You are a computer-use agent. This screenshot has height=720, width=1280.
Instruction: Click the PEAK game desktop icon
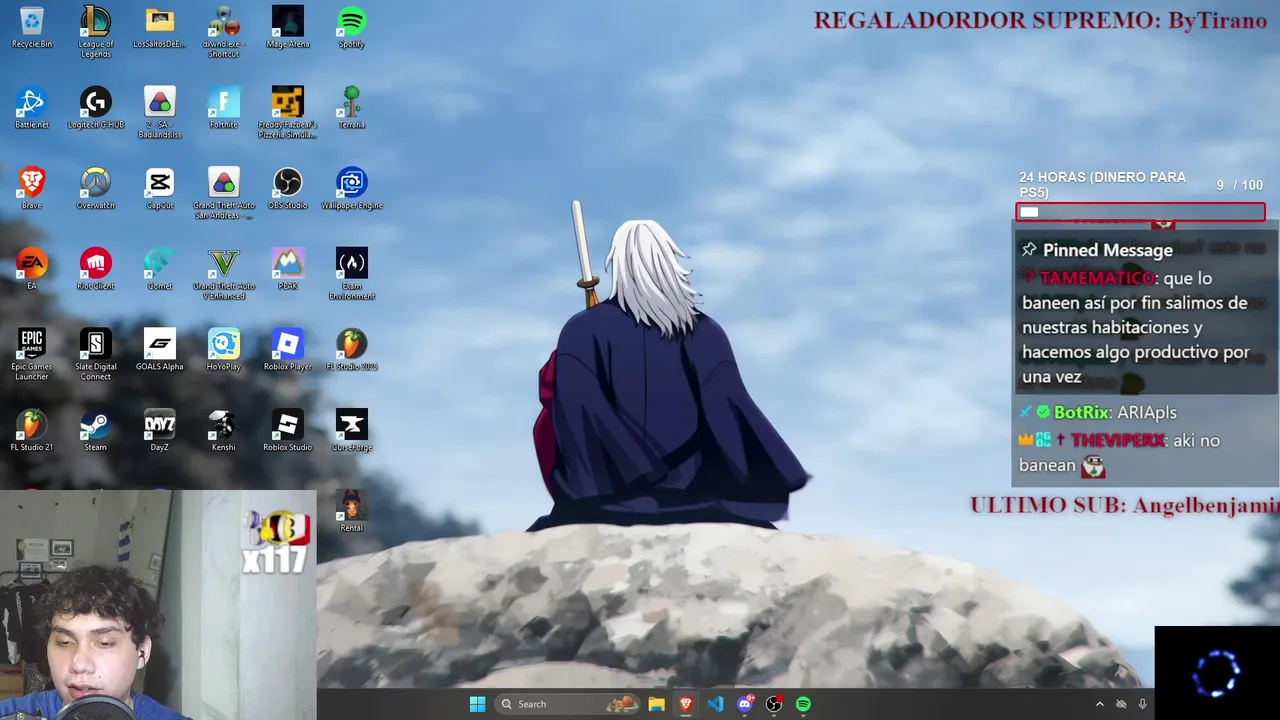point(288,269)
